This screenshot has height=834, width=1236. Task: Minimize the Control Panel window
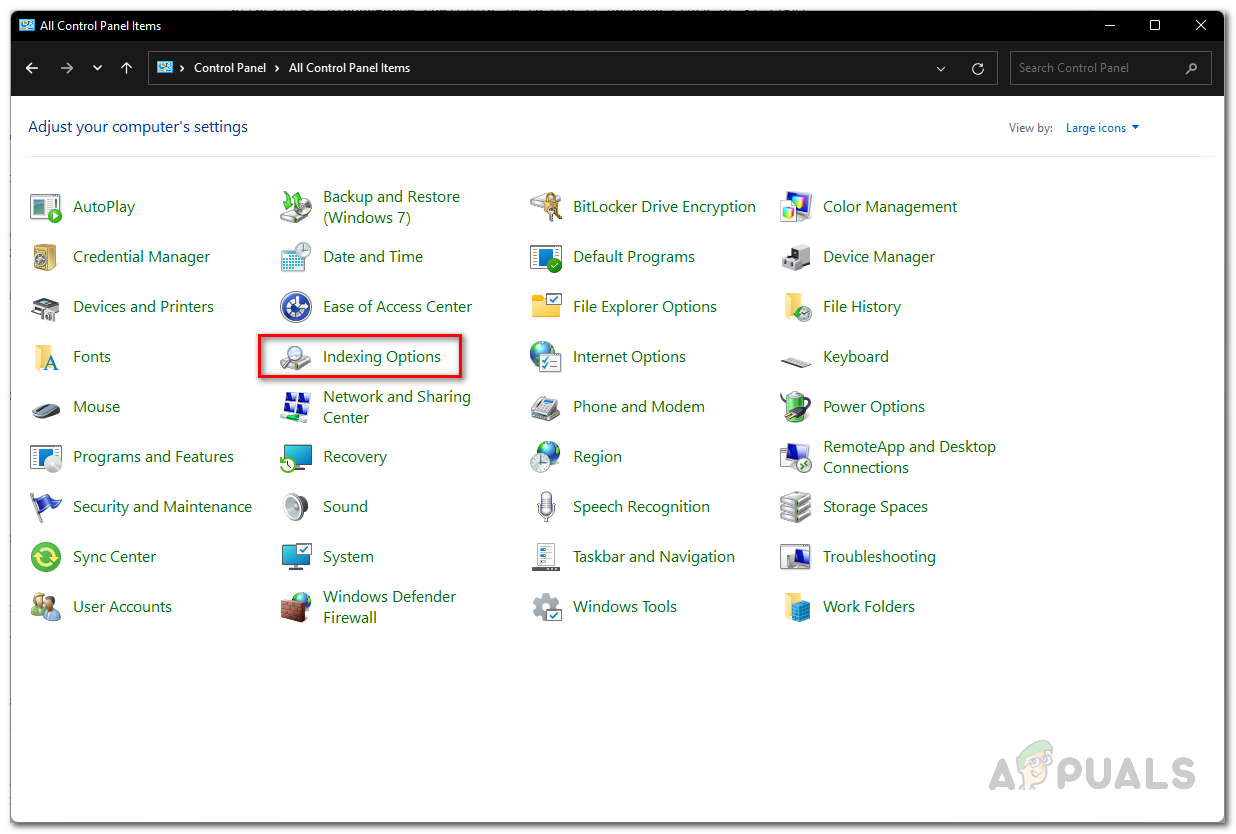pyautogui.click(x=1110, y=25)
